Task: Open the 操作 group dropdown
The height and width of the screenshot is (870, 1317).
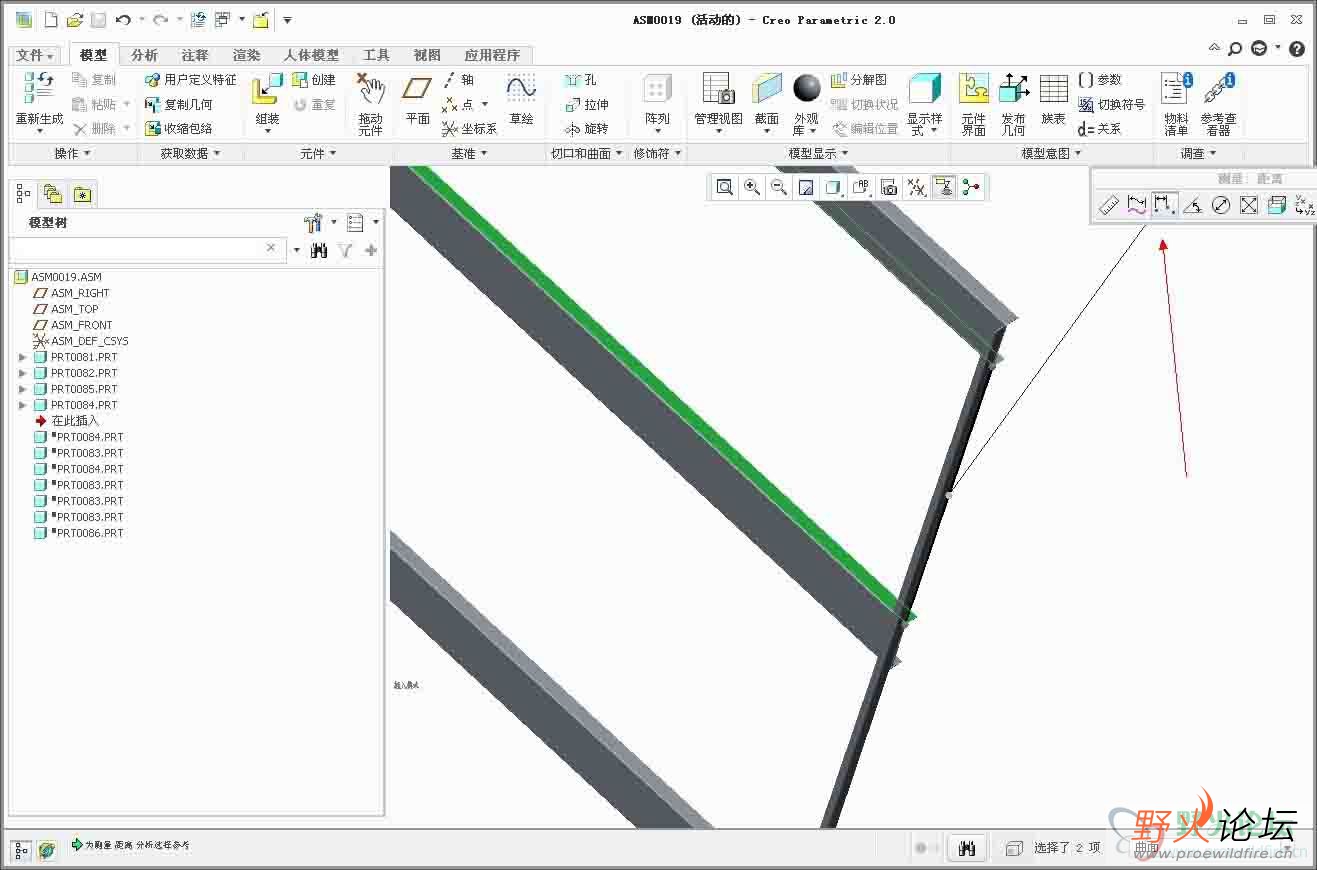Action: 72,153
